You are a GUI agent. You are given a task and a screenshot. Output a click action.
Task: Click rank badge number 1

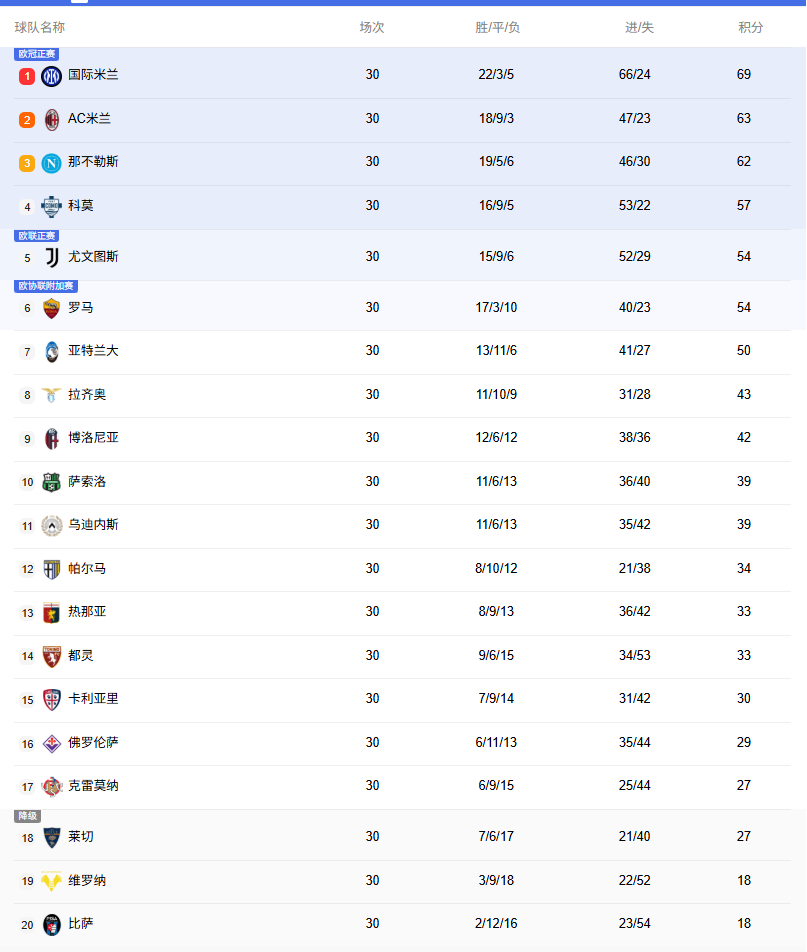pos(27,76)
